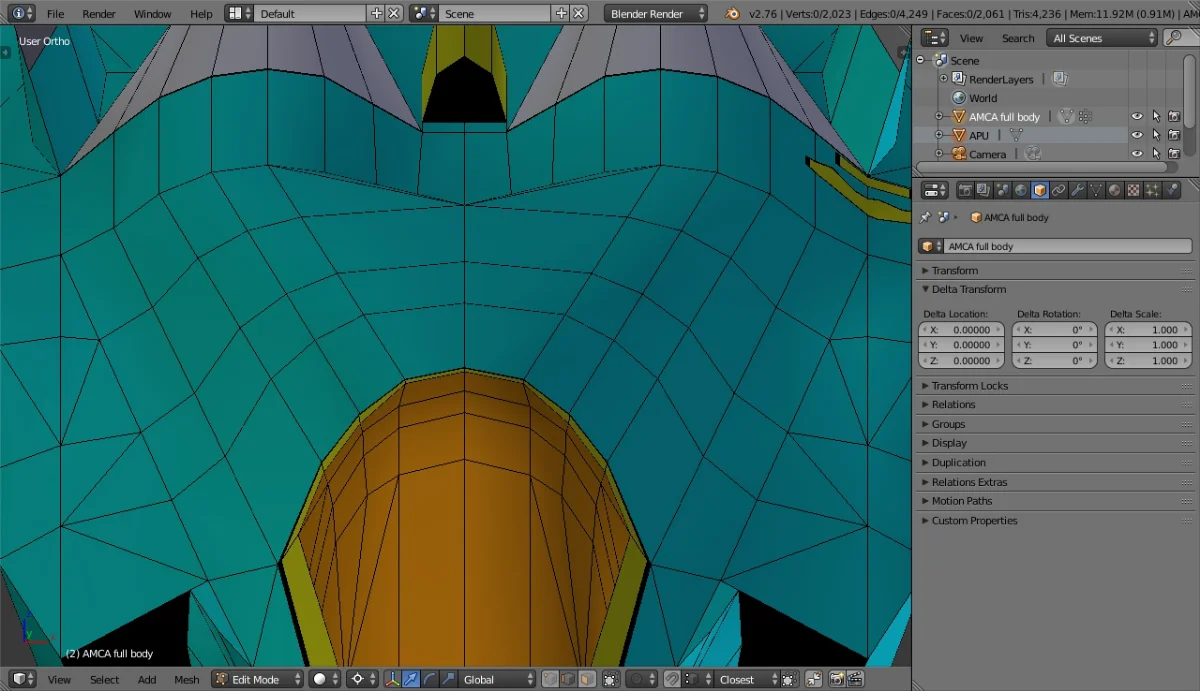Open the All Scenes outliner filter dropdown
1200x691 pixels.
1102,38
